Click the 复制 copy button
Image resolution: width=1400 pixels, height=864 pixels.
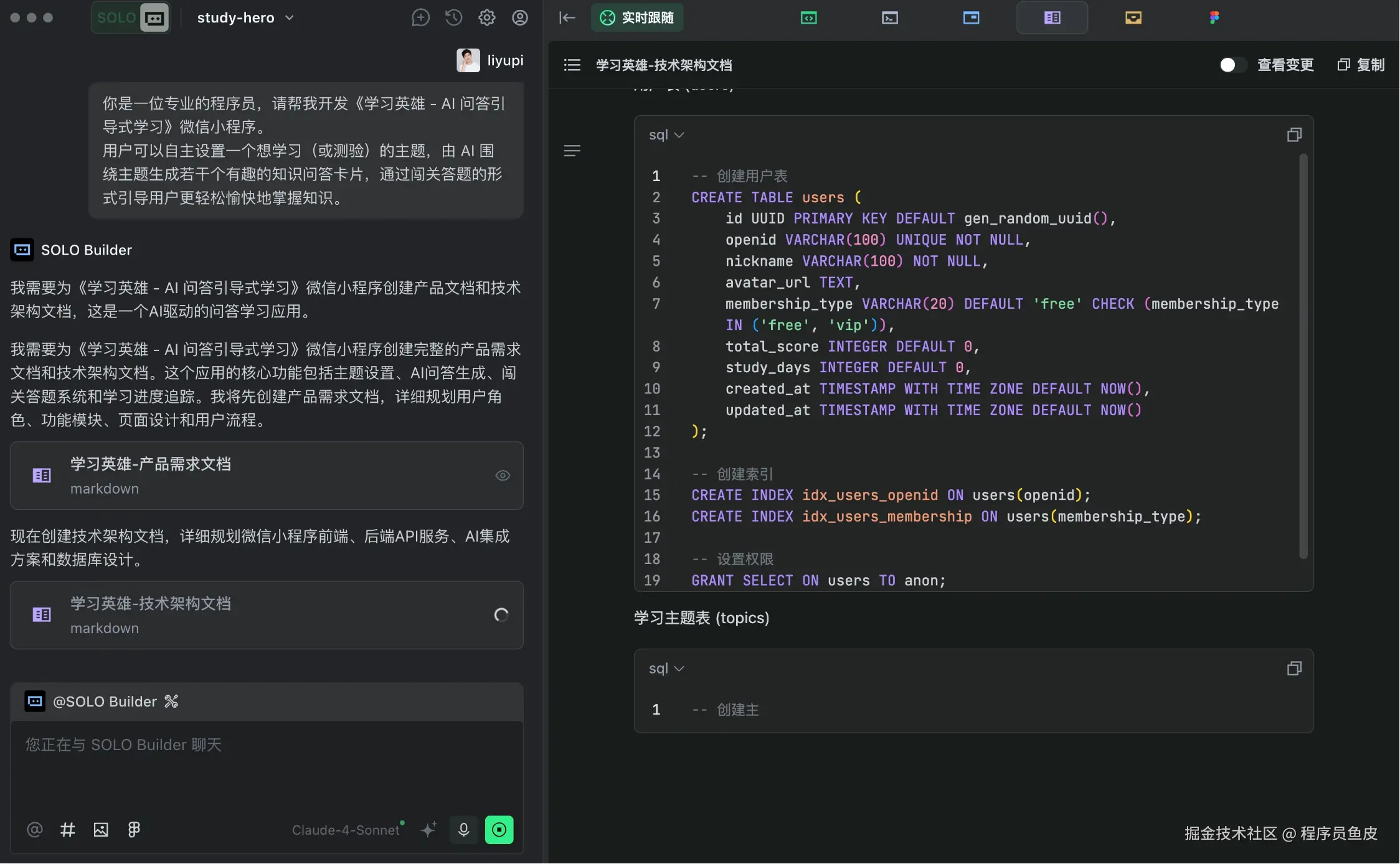1361,65
